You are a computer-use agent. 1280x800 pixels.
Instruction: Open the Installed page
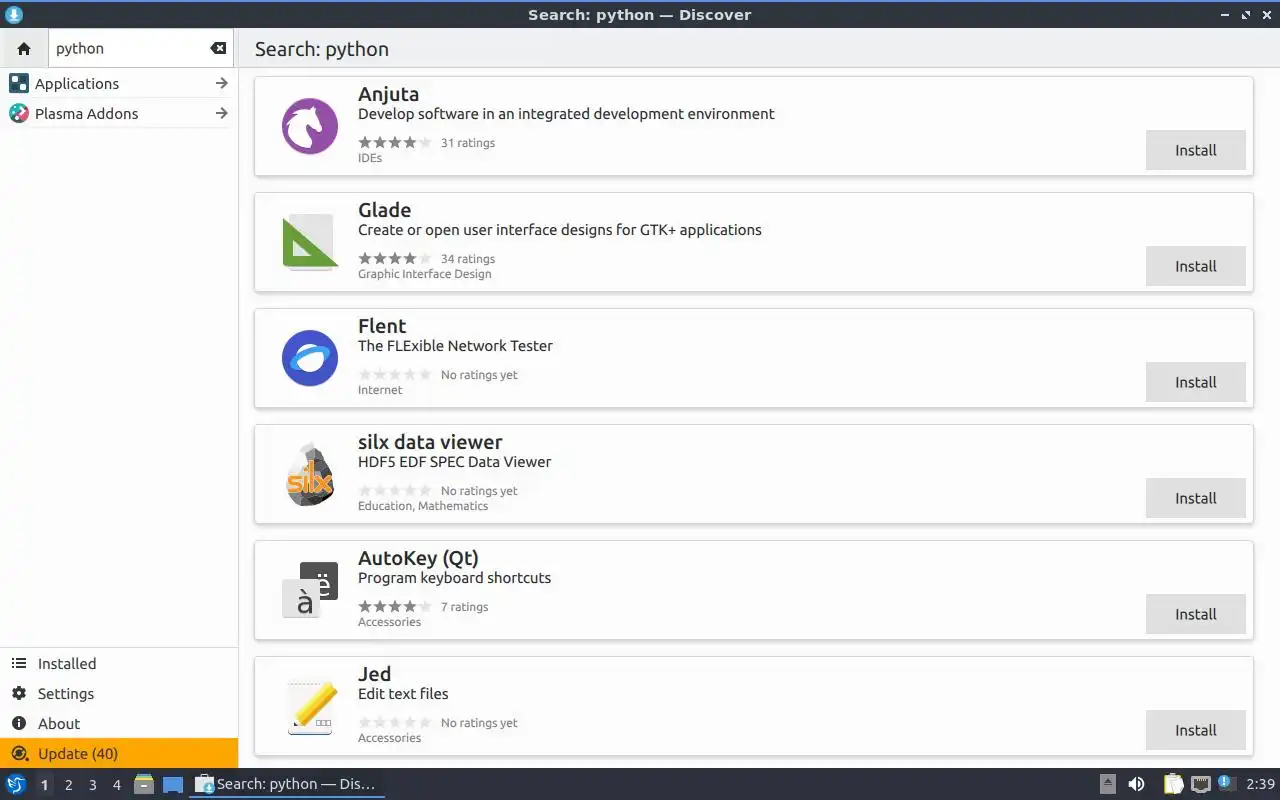119,663
